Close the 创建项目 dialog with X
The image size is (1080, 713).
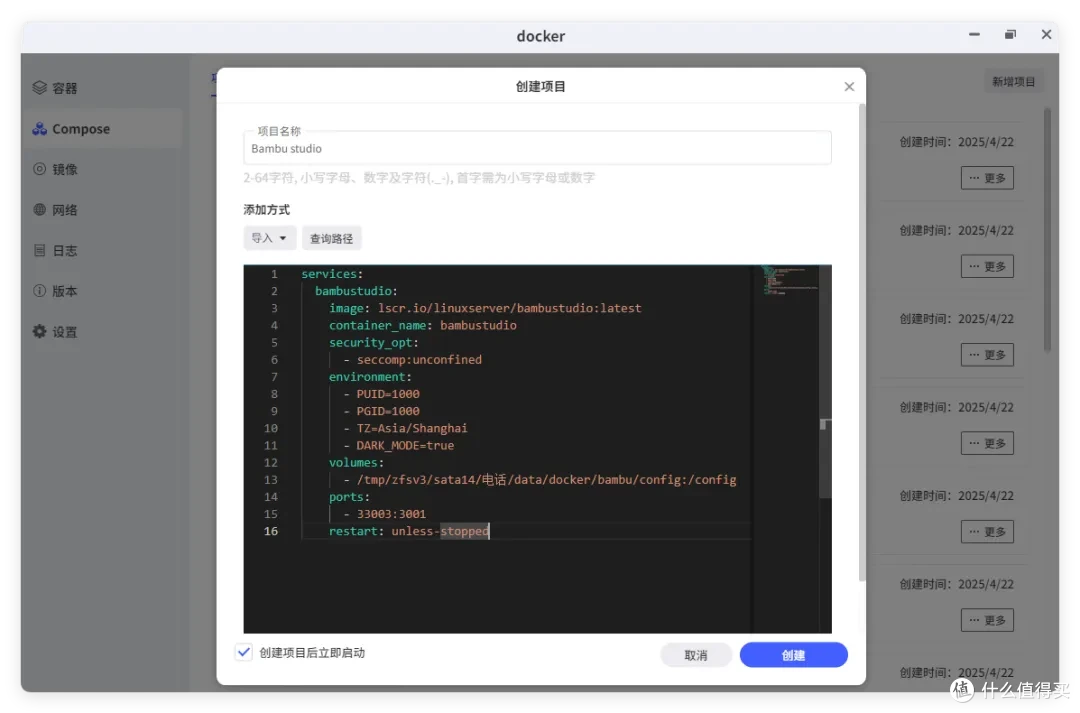(849, 86)
